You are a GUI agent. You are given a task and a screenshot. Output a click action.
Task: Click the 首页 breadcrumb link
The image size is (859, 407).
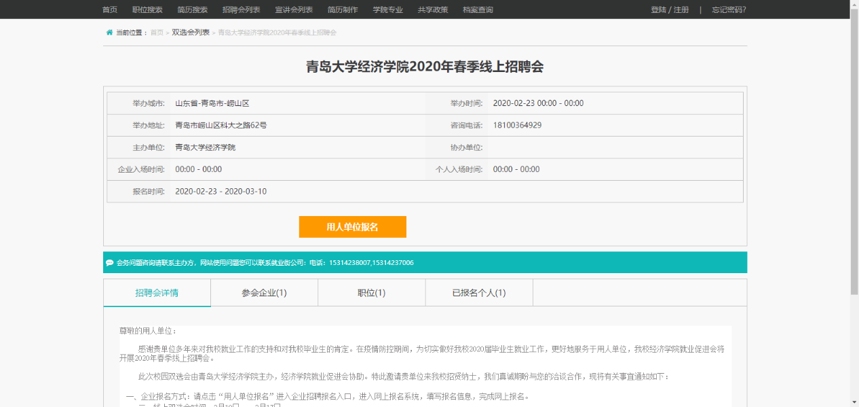pos(157,33)
